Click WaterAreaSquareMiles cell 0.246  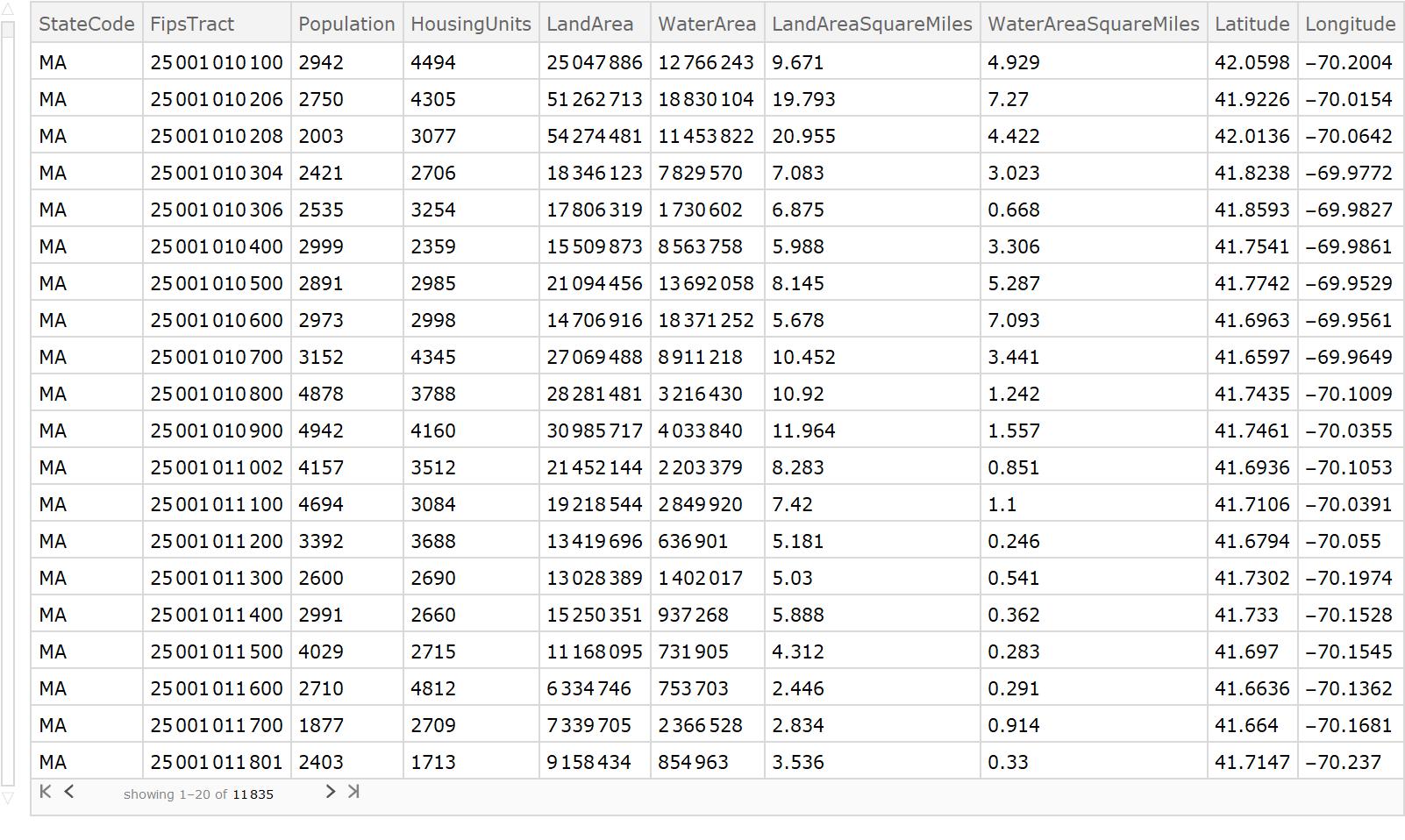point(1094,541)
